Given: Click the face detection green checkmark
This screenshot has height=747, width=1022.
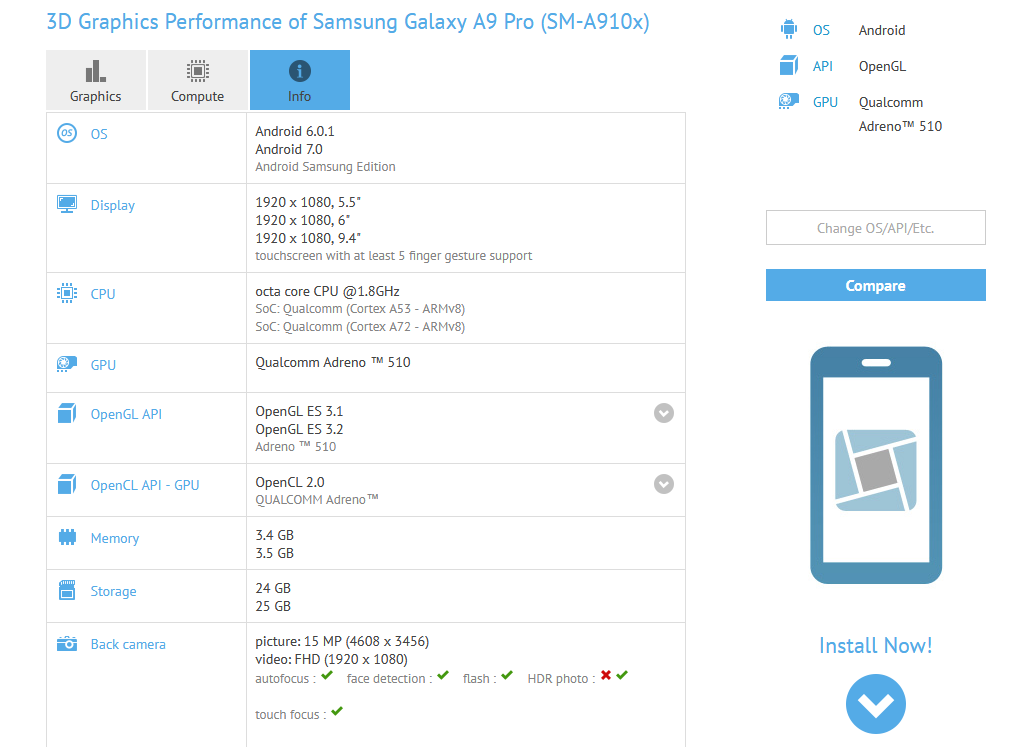Looking at the screenshot, I should point(443,675).
